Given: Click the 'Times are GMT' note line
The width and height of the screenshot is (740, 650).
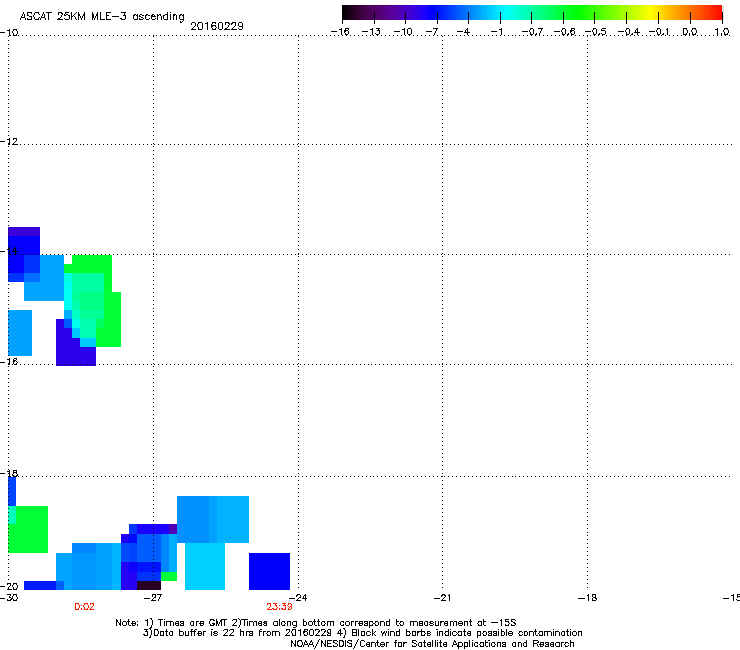Looking at the screenshot, I should point(316,623).
